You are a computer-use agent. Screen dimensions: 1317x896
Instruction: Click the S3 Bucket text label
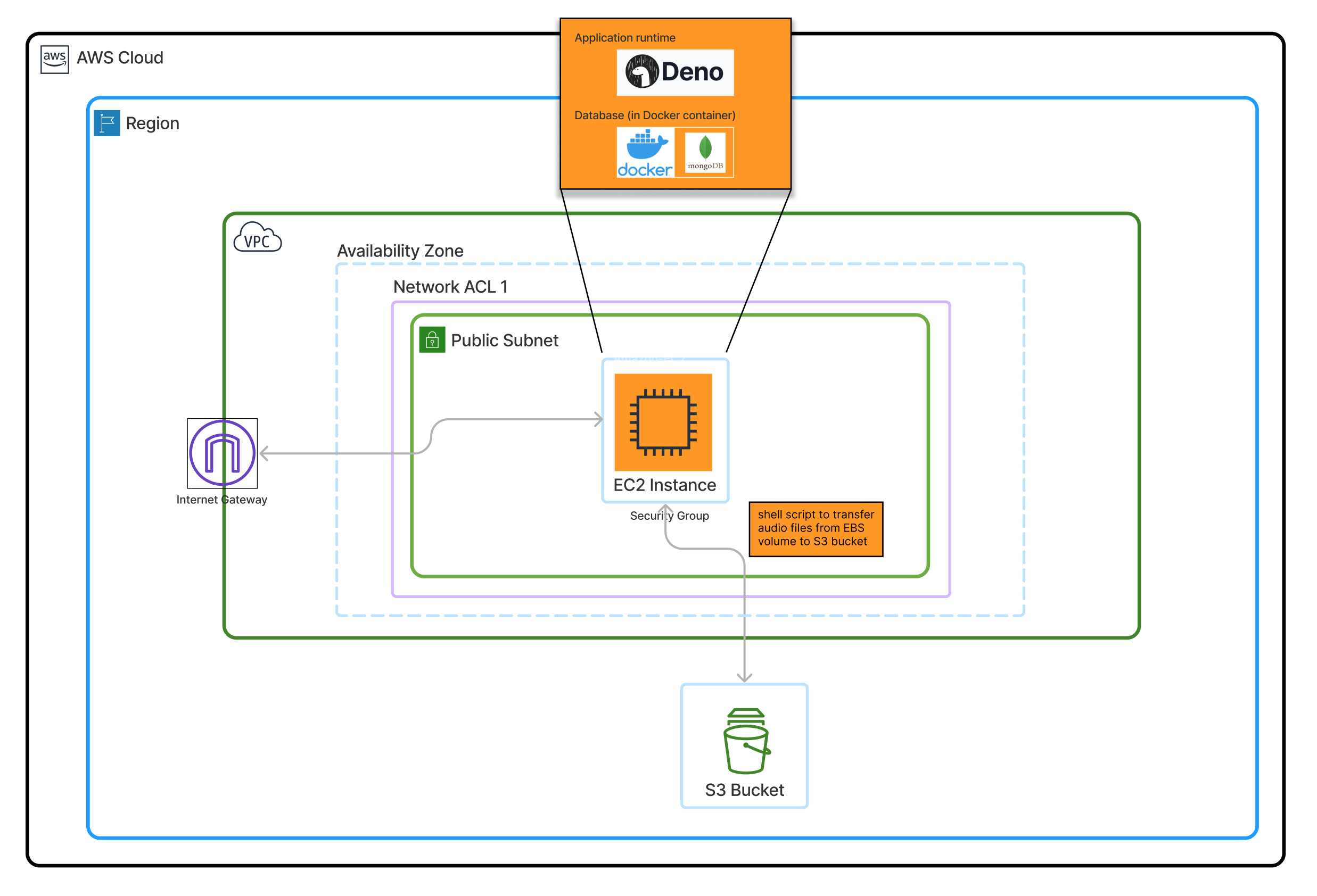pyautogui.click(x=744, y=790)
